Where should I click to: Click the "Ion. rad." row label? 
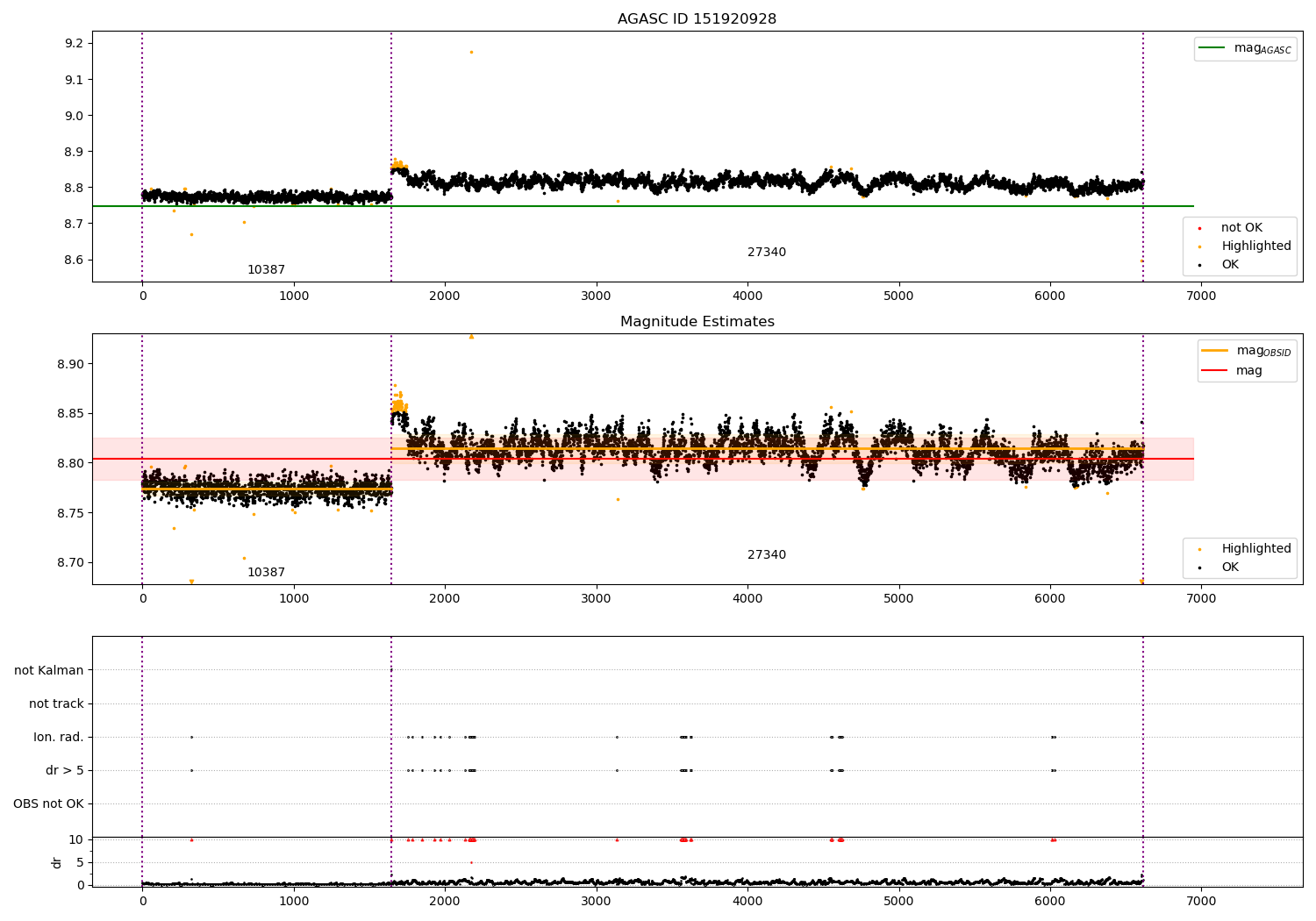[x=59, y=738]
